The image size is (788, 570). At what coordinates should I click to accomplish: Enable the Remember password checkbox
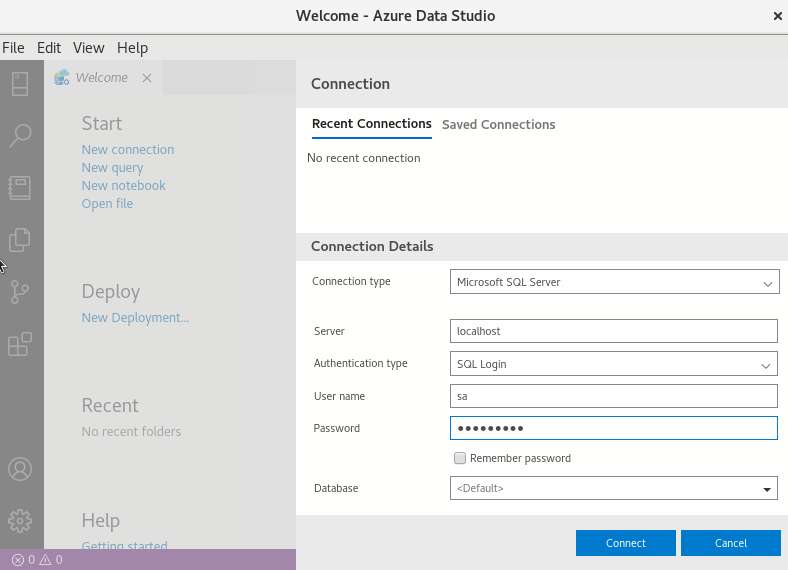[x=460, y=458]
